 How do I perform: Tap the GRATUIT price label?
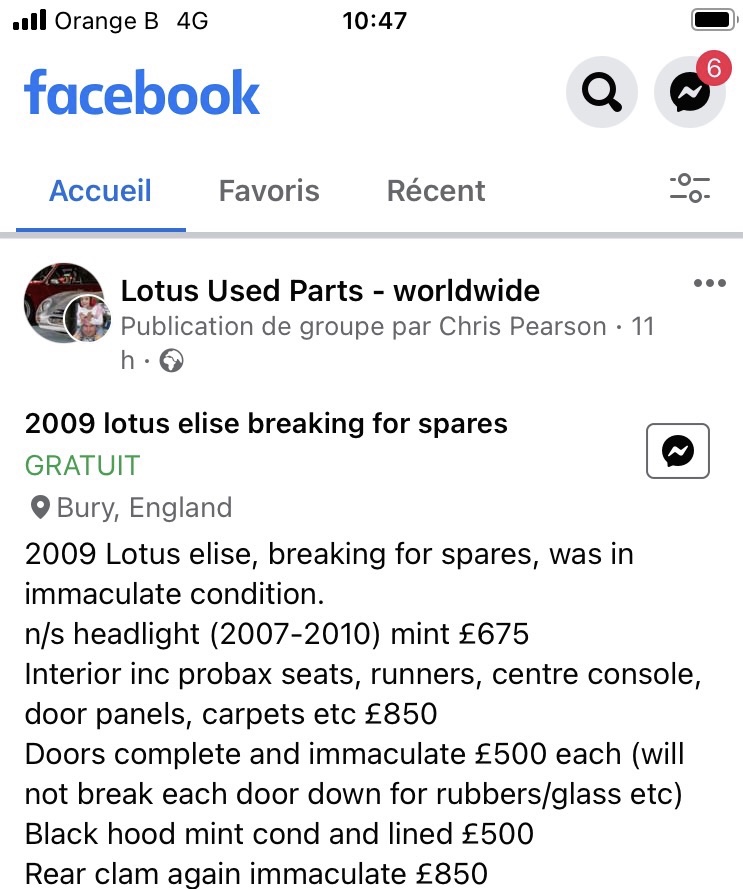(82, 465)
